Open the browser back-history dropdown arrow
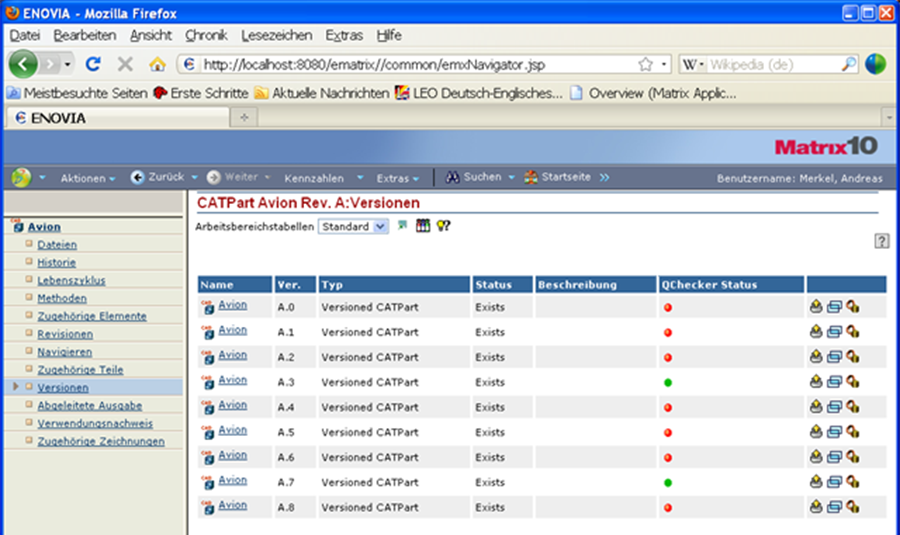Viewport: 900px width, 535px height. point(68,64)
